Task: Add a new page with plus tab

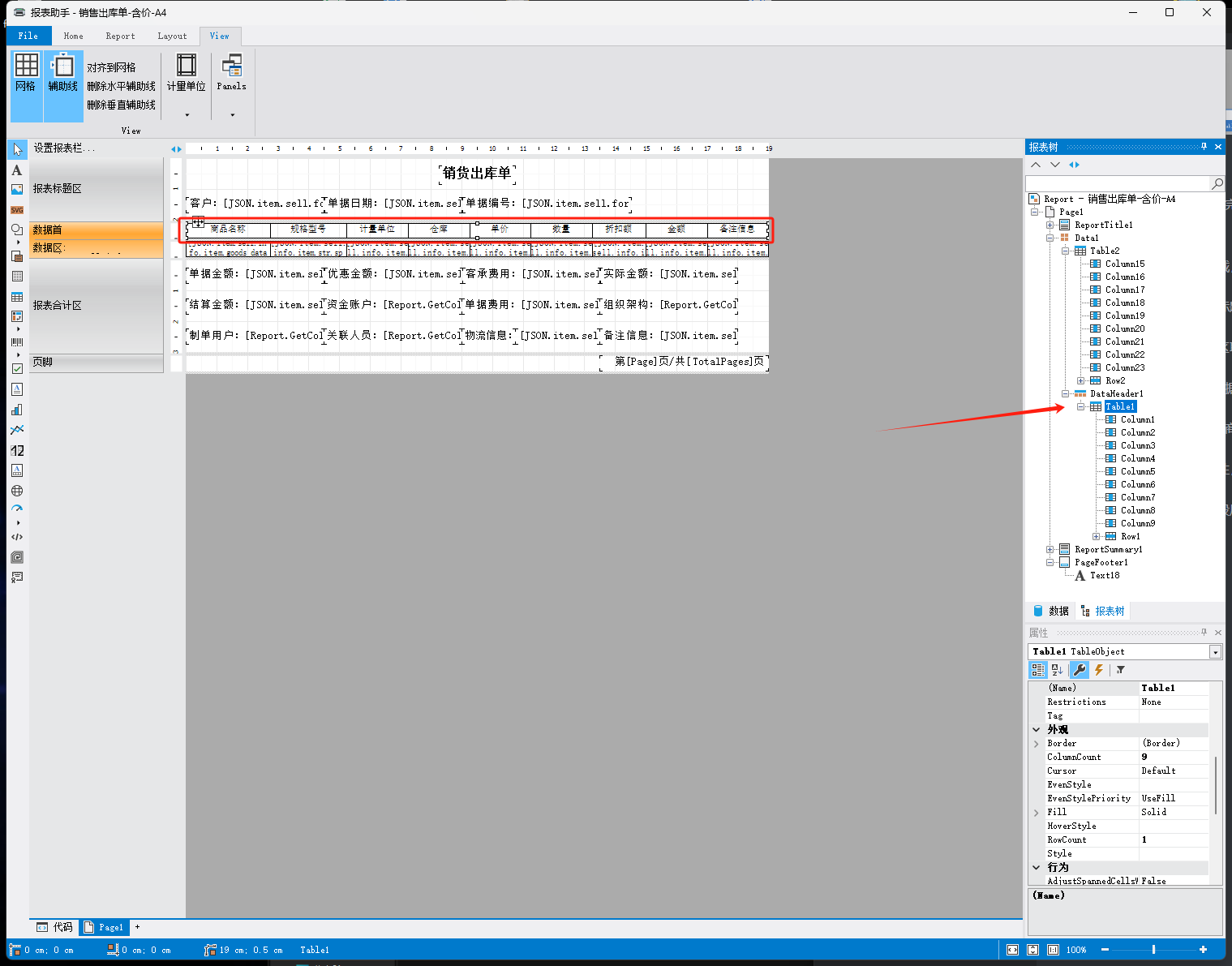Action: [137, 926]
